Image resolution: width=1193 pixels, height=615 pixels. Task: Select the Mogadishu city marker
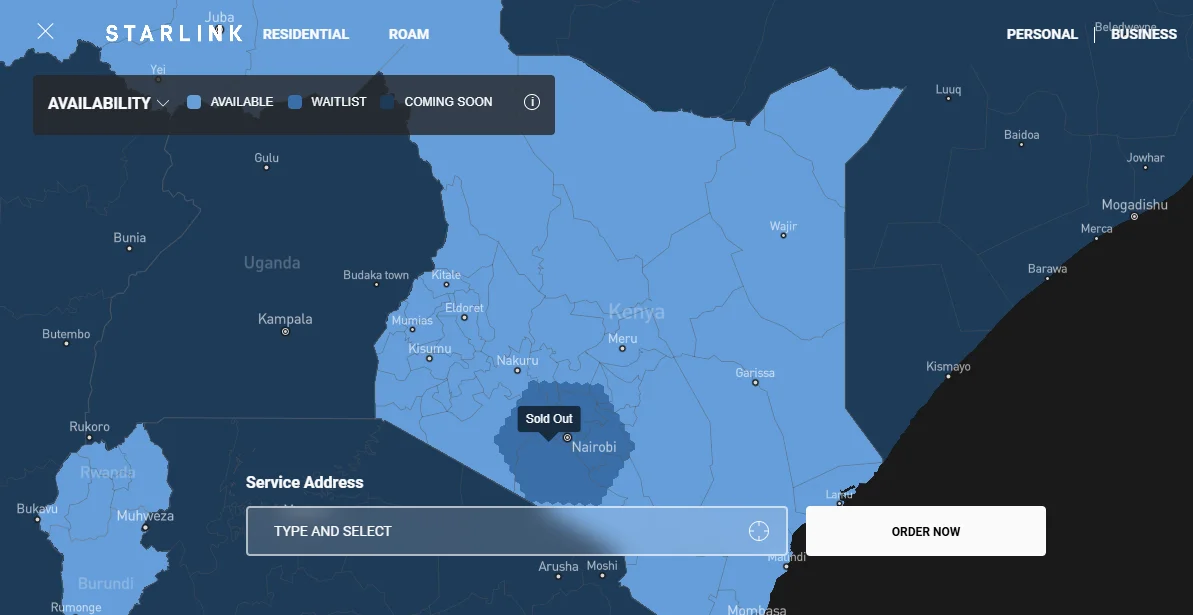(1134, 217)
